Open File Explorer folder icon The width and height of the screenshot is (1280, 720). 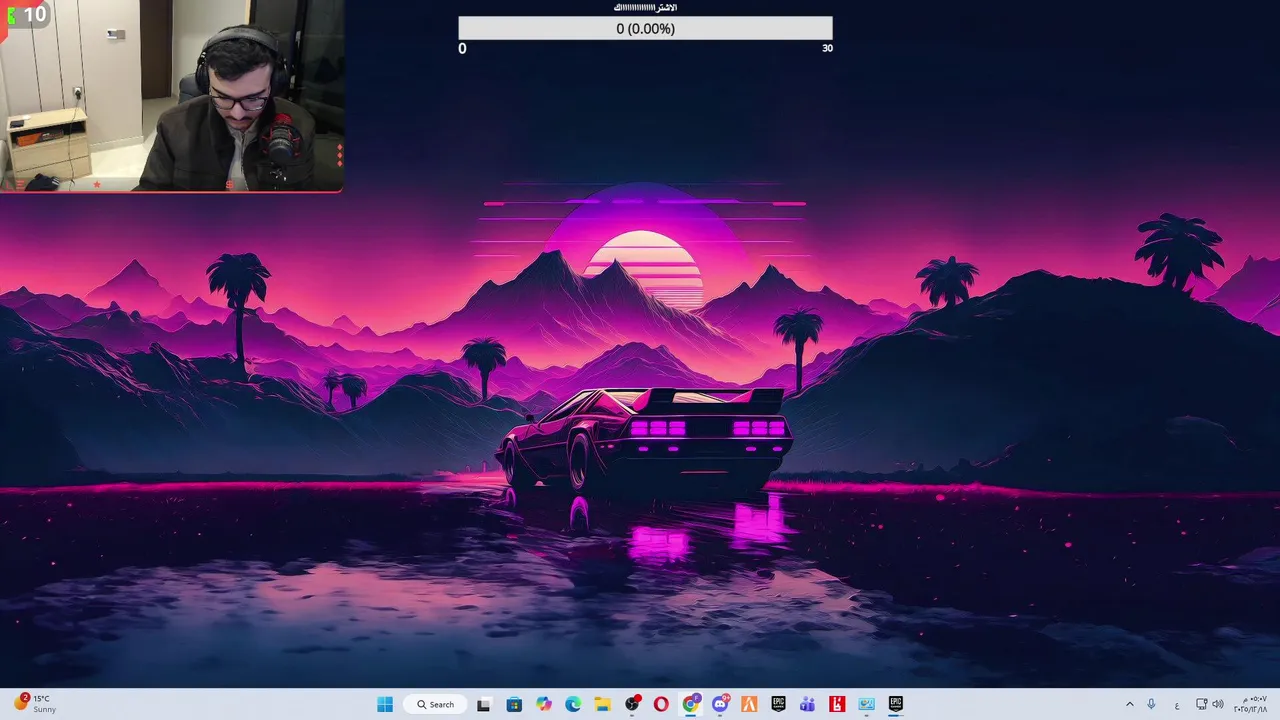click(602, 704)
